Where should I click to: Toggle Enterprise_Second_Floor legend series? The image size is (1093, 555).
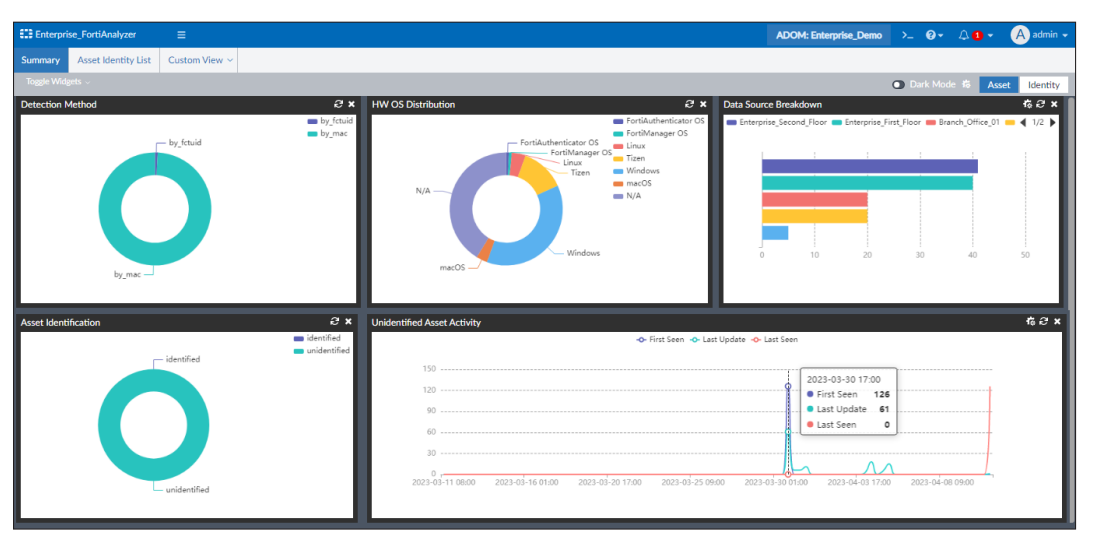(777, 123)
